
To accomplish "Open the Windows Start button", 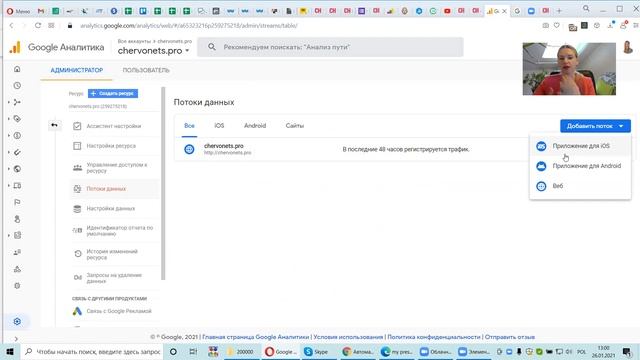I will [10, 351].
